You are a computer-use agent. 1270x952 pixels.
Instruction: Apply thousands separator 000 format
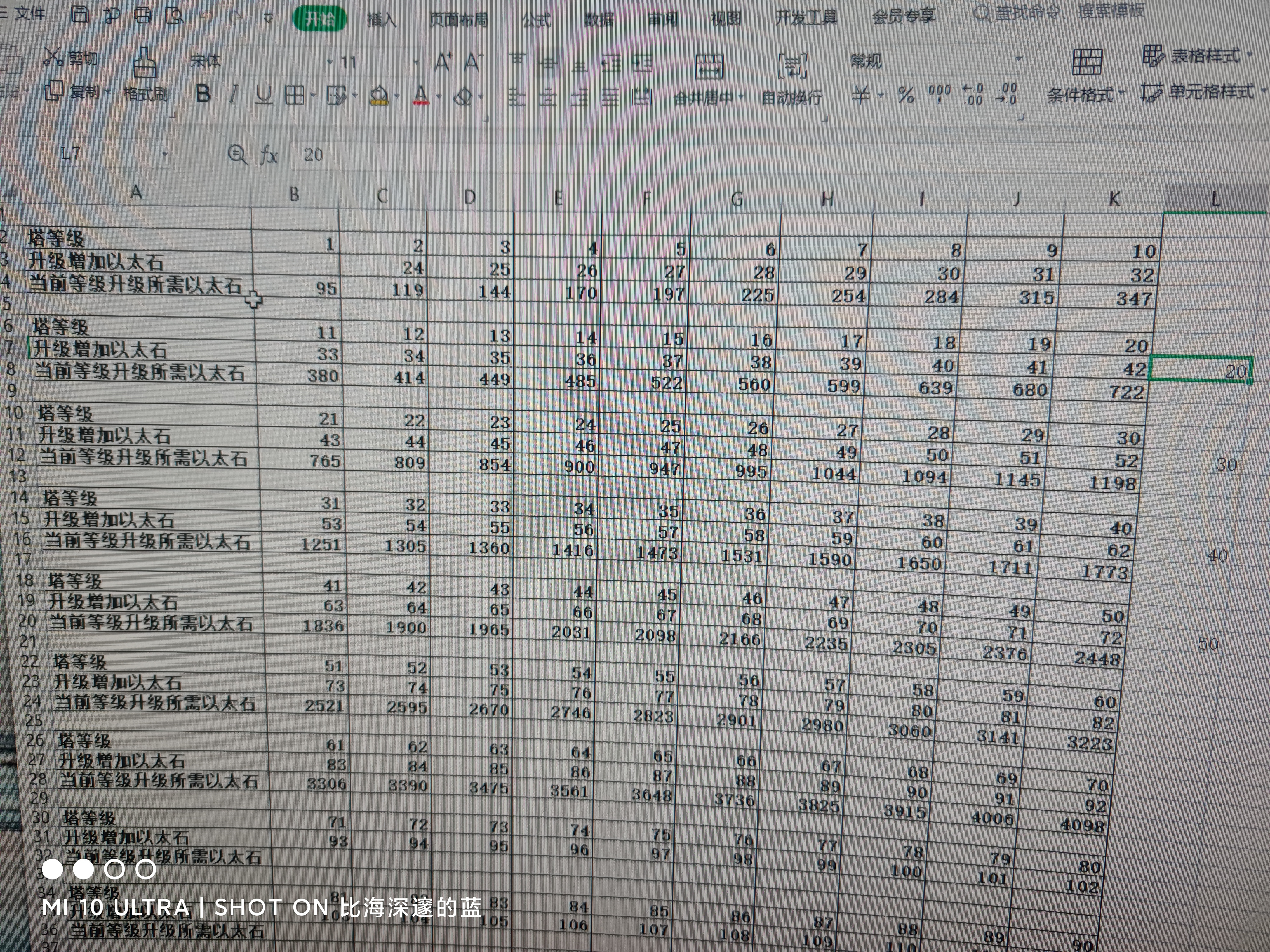tap(939, 93)
